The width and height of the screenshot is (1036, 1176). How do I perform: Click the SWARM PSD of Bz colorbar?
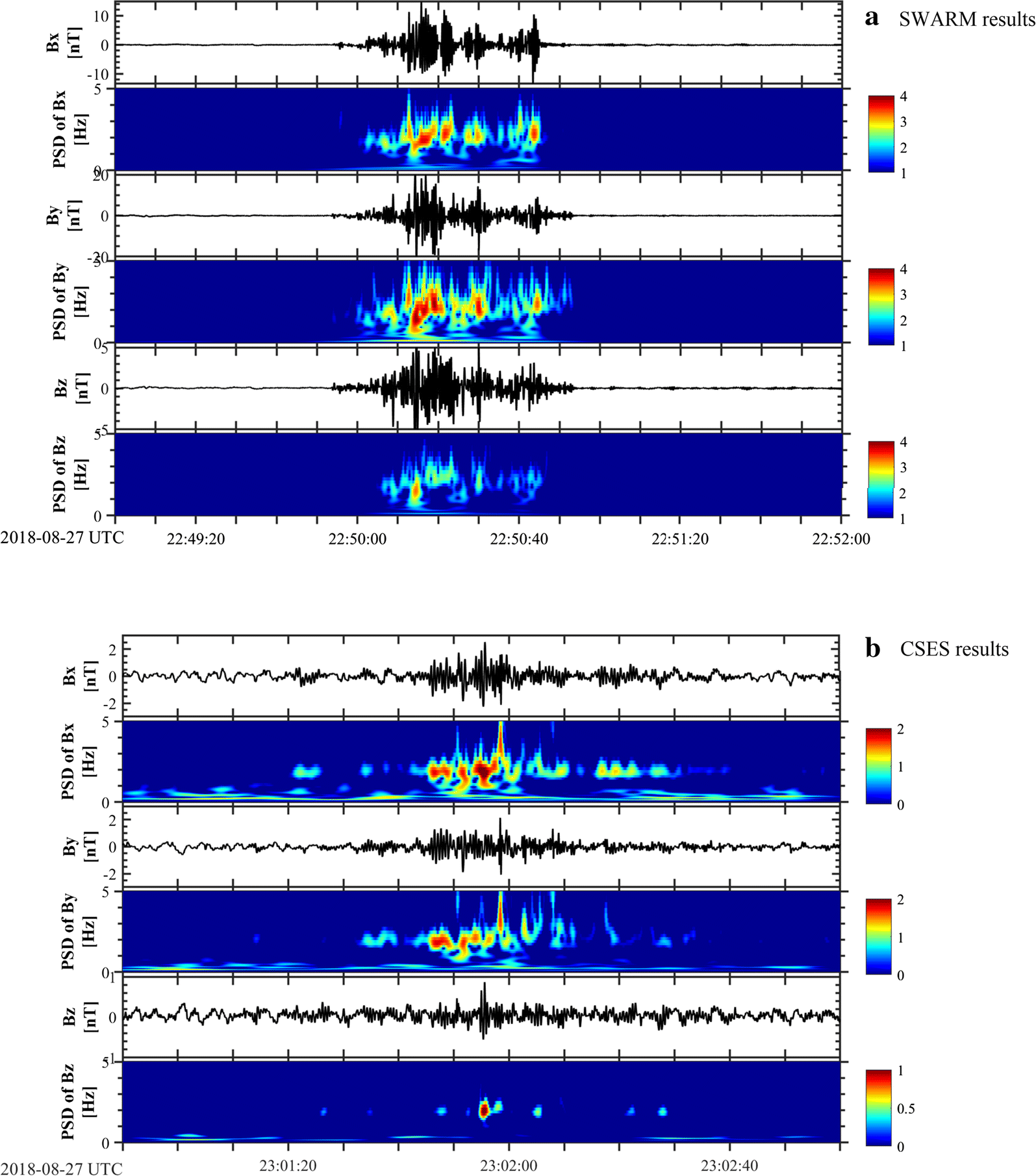[881, 479]
